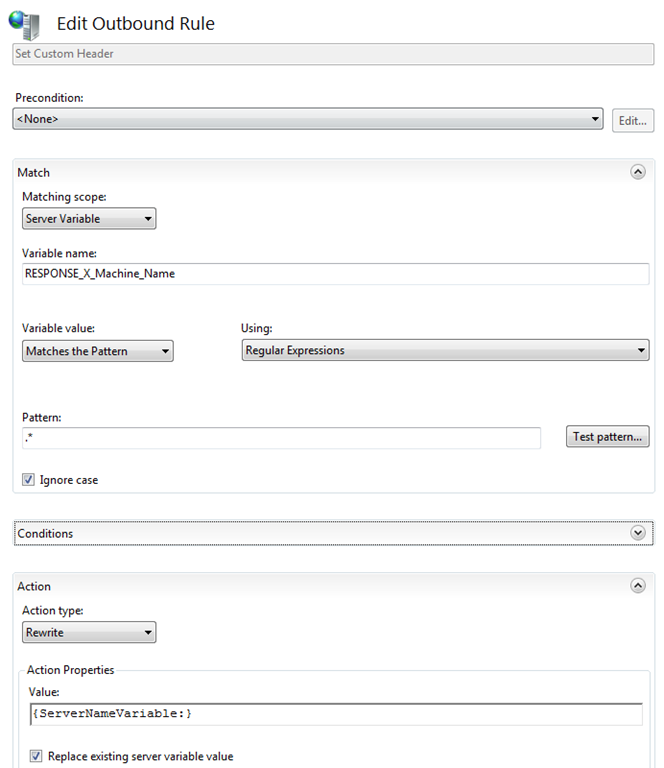Click the globe server icon beside title
Screen dimensions: 664x768
(24, 25)
